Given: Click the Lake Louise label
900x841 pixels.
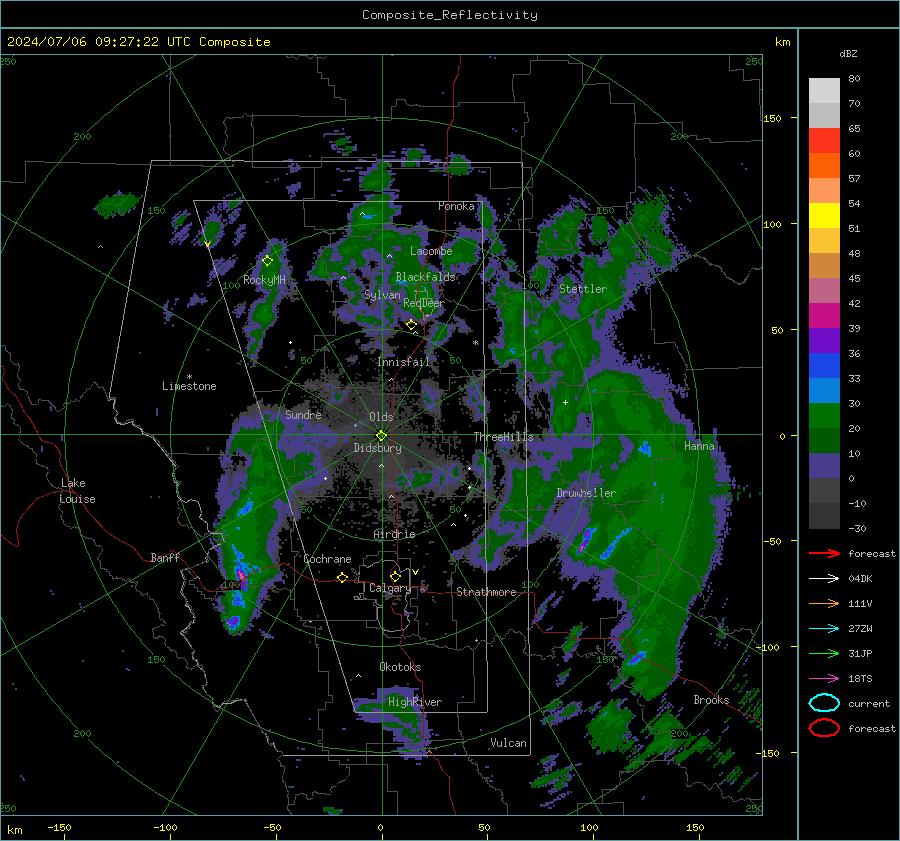Looking at the screenshot, I should click(x=77, y=491).
